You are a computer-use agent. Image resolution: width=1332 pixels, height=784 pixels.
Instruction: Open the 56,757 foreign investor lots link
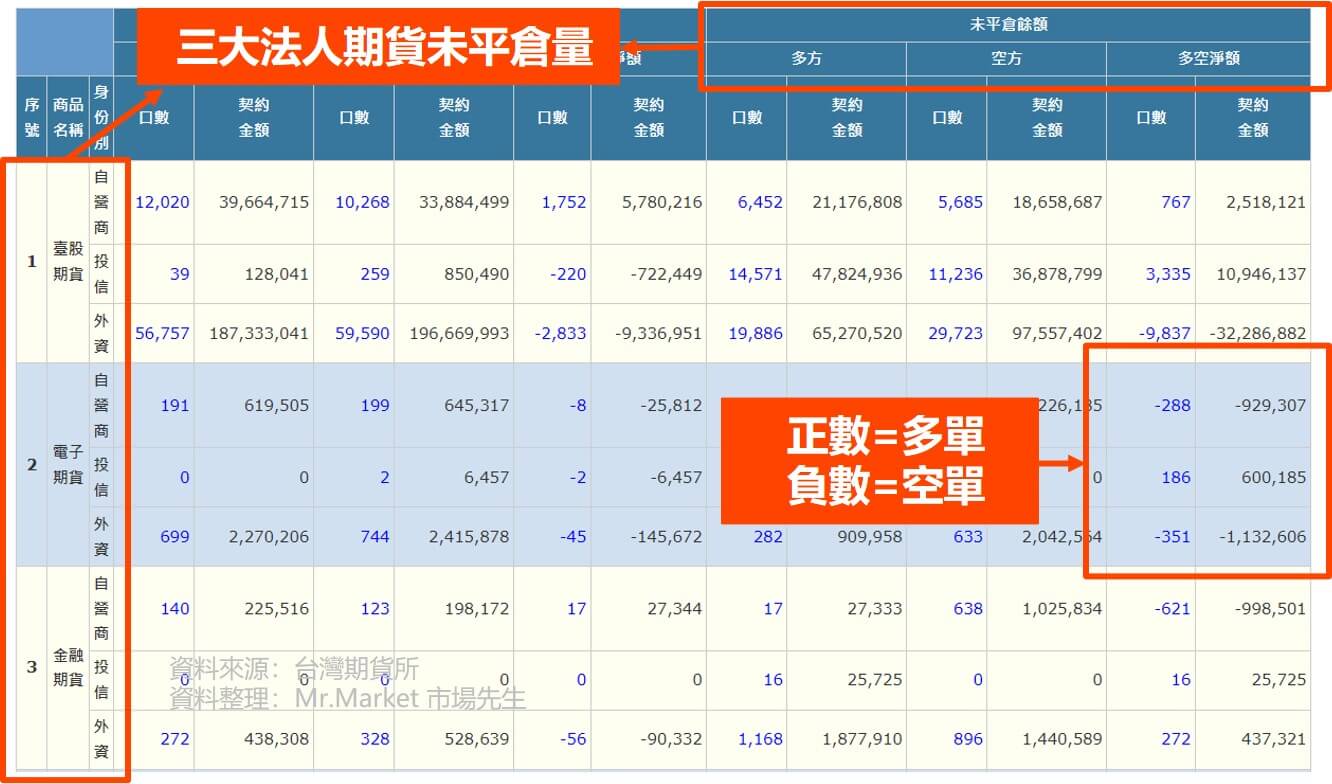[x=162, y=334]
